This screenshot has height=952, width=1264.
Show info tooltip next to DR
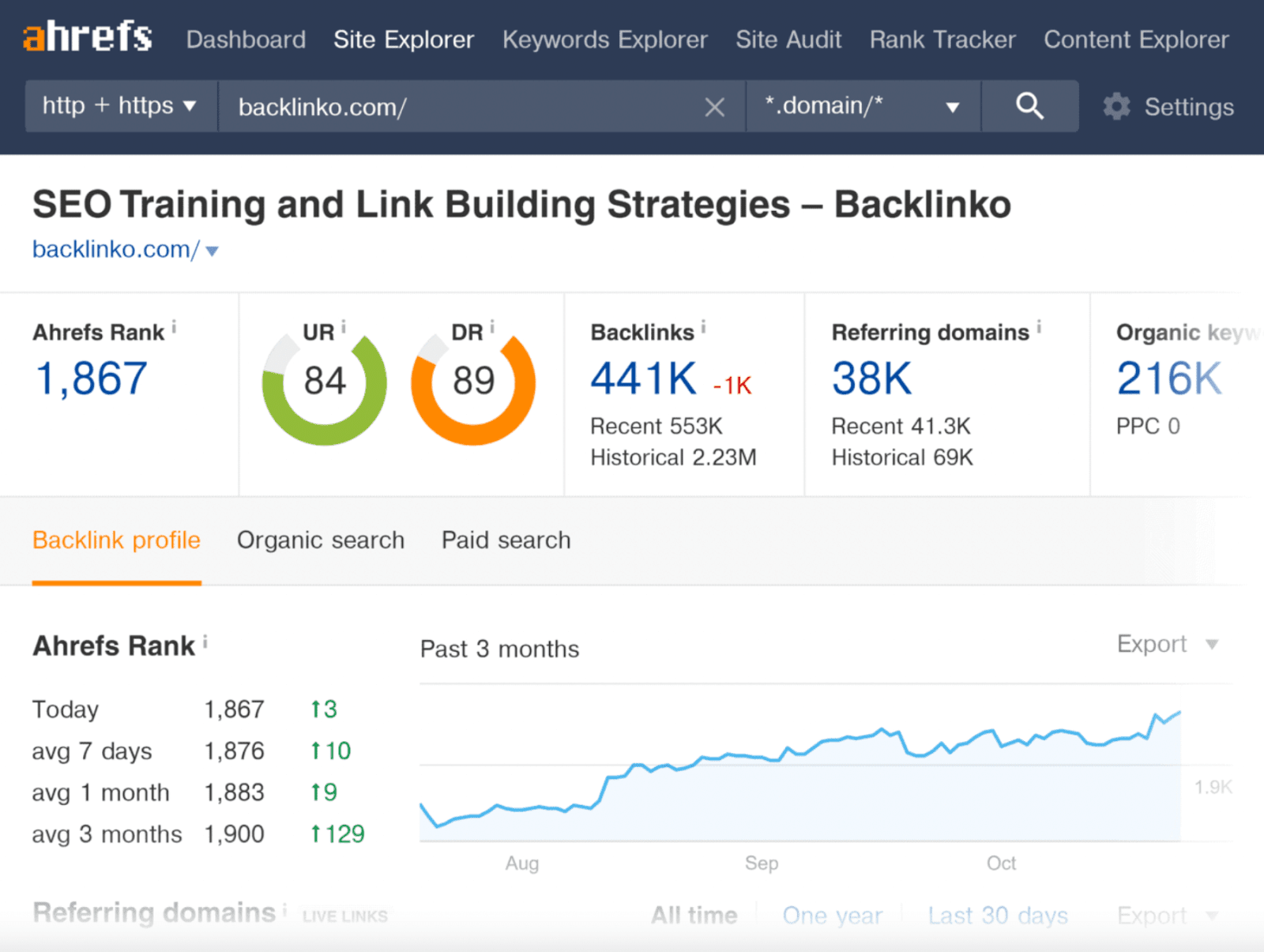point(491,326)
